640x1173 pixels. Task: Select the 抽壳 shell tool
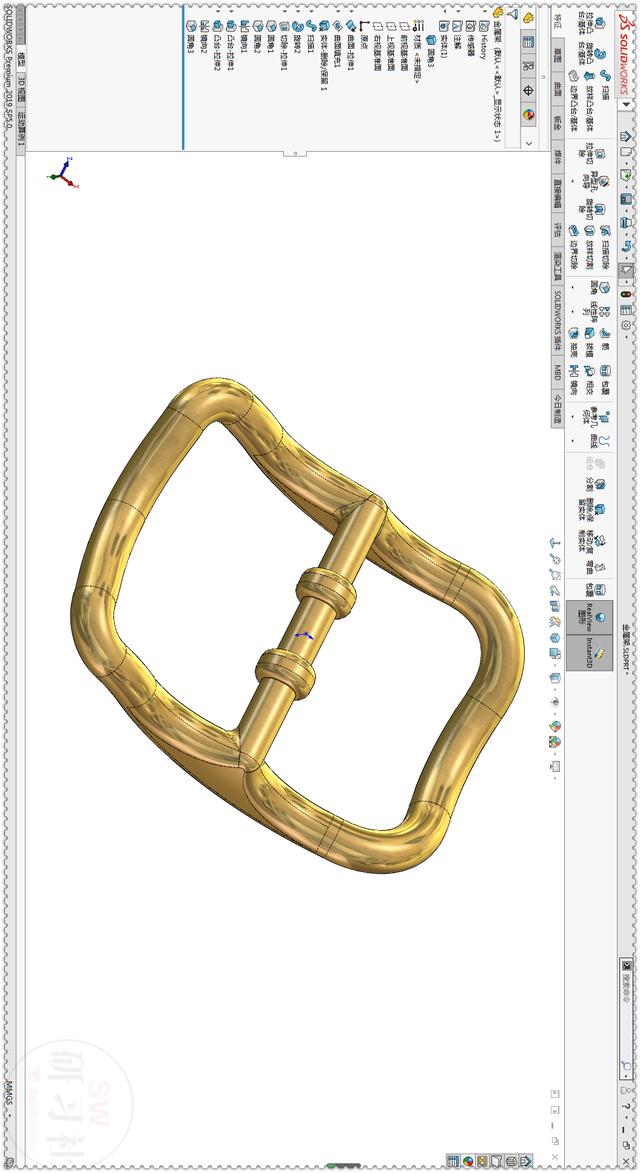(x=573, y=341)
